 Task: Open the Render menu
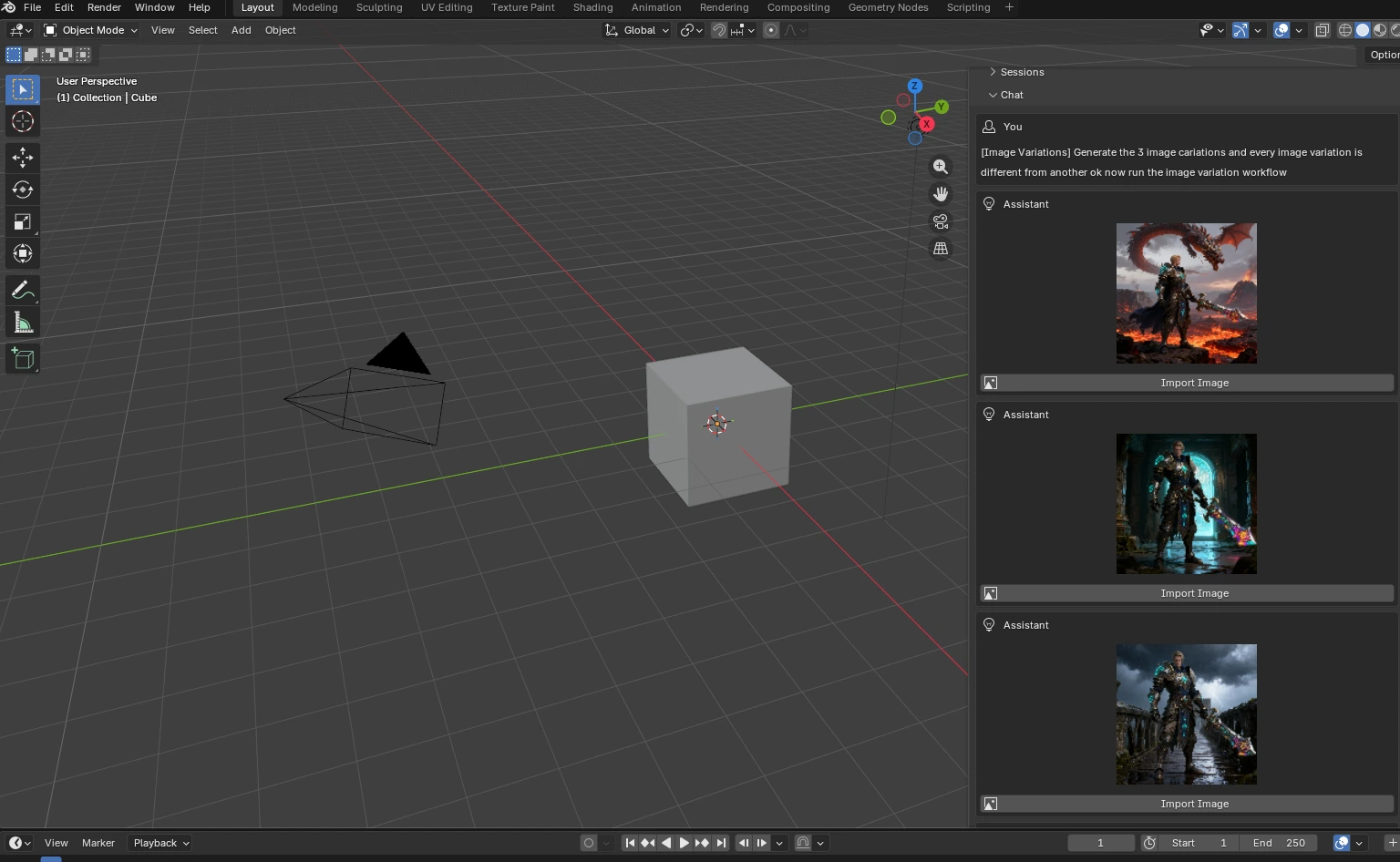tap(104, 7)
